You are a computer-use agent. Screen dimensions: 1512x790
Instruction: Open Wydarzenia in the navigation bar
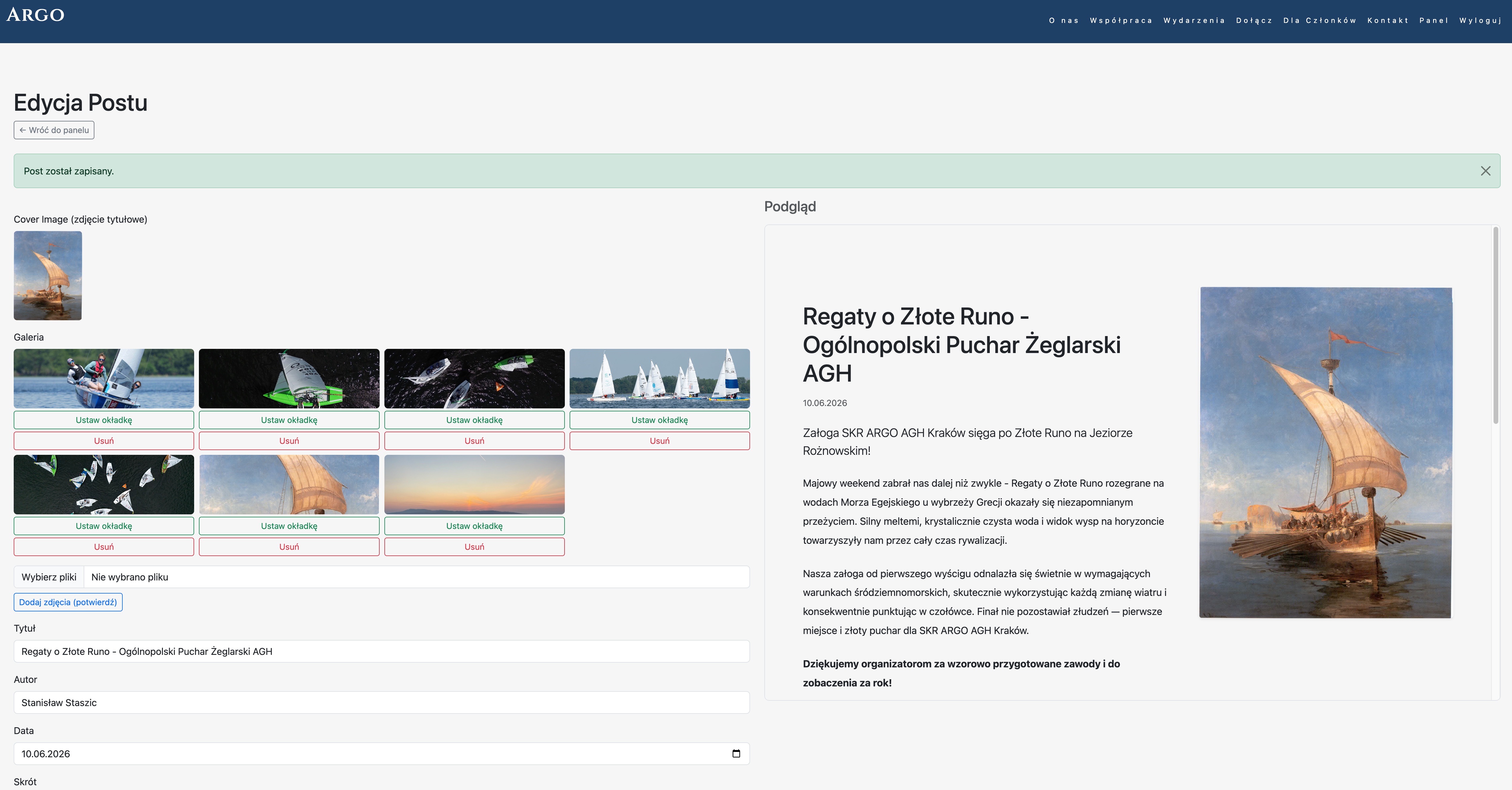pos(1195,21)
